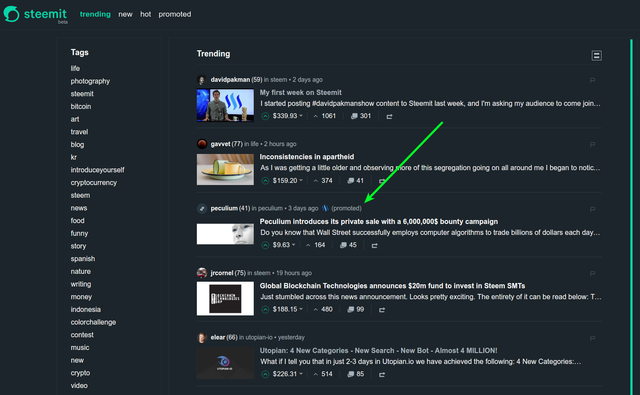Open gavvet's avatar
This screenshot has height=395, width=640.
pyautogui.click(x=202, y=144)
